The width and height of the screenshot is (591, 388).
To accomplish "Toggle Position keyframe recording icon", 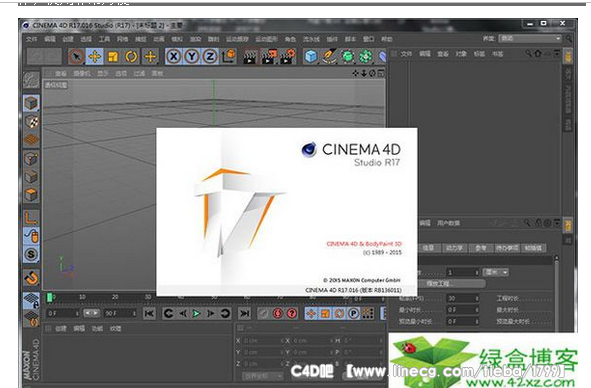I will [x=311, y=313].
